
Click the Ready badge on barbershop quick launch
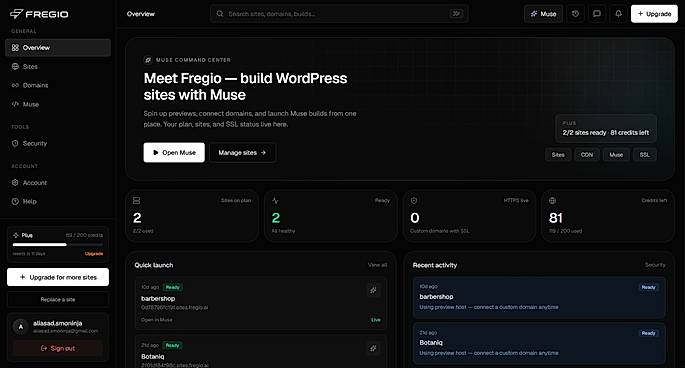(x=173, y=287)
